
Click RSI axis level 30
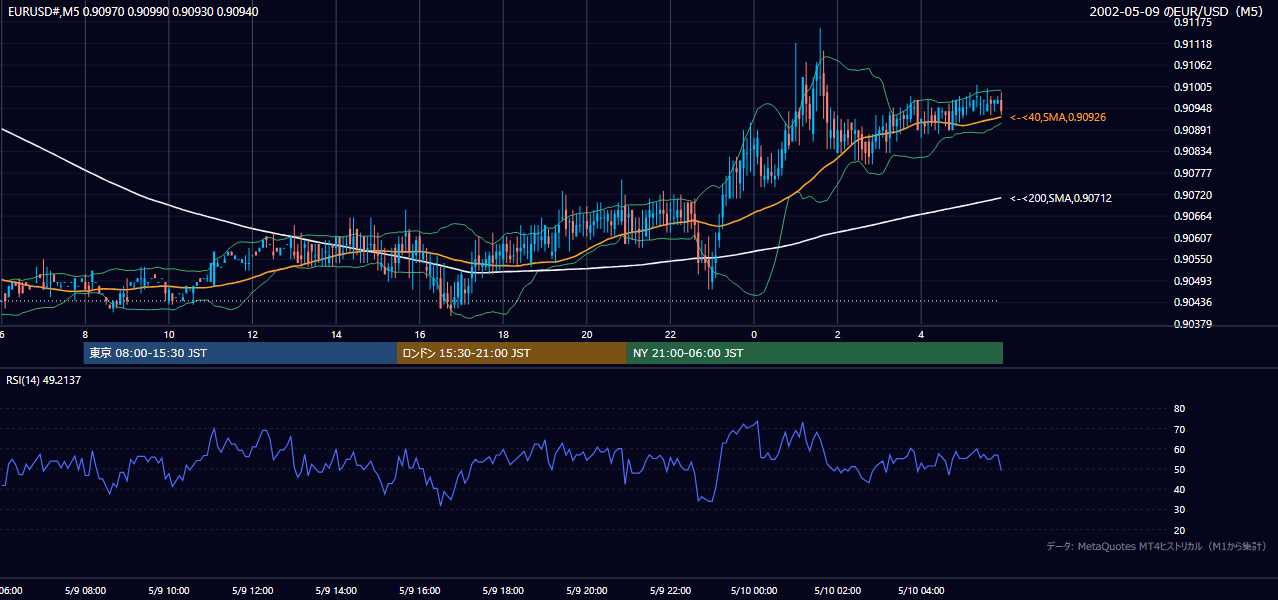[x=1179, y=510]
